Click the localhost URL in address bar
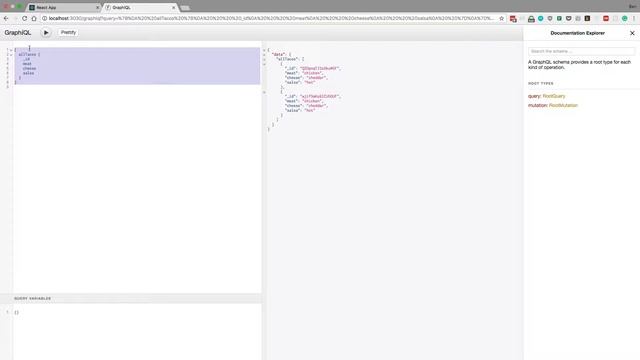640x360 pixels. point(271,18)
